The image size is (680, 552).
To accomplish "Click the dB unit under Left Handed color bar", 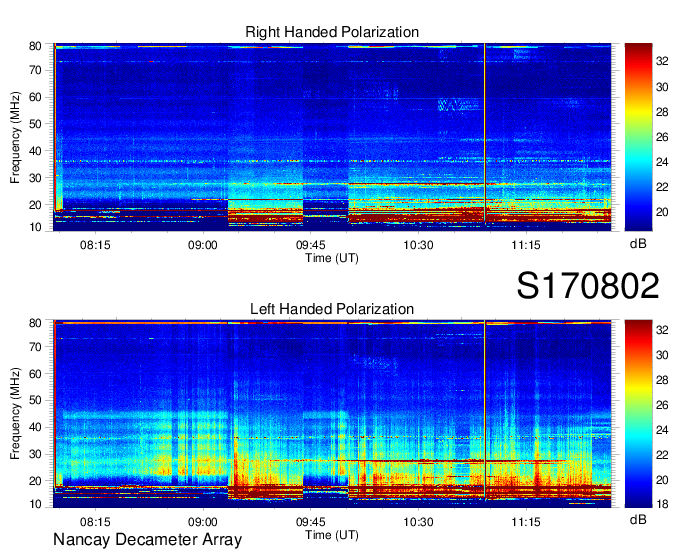I will 638,520.
